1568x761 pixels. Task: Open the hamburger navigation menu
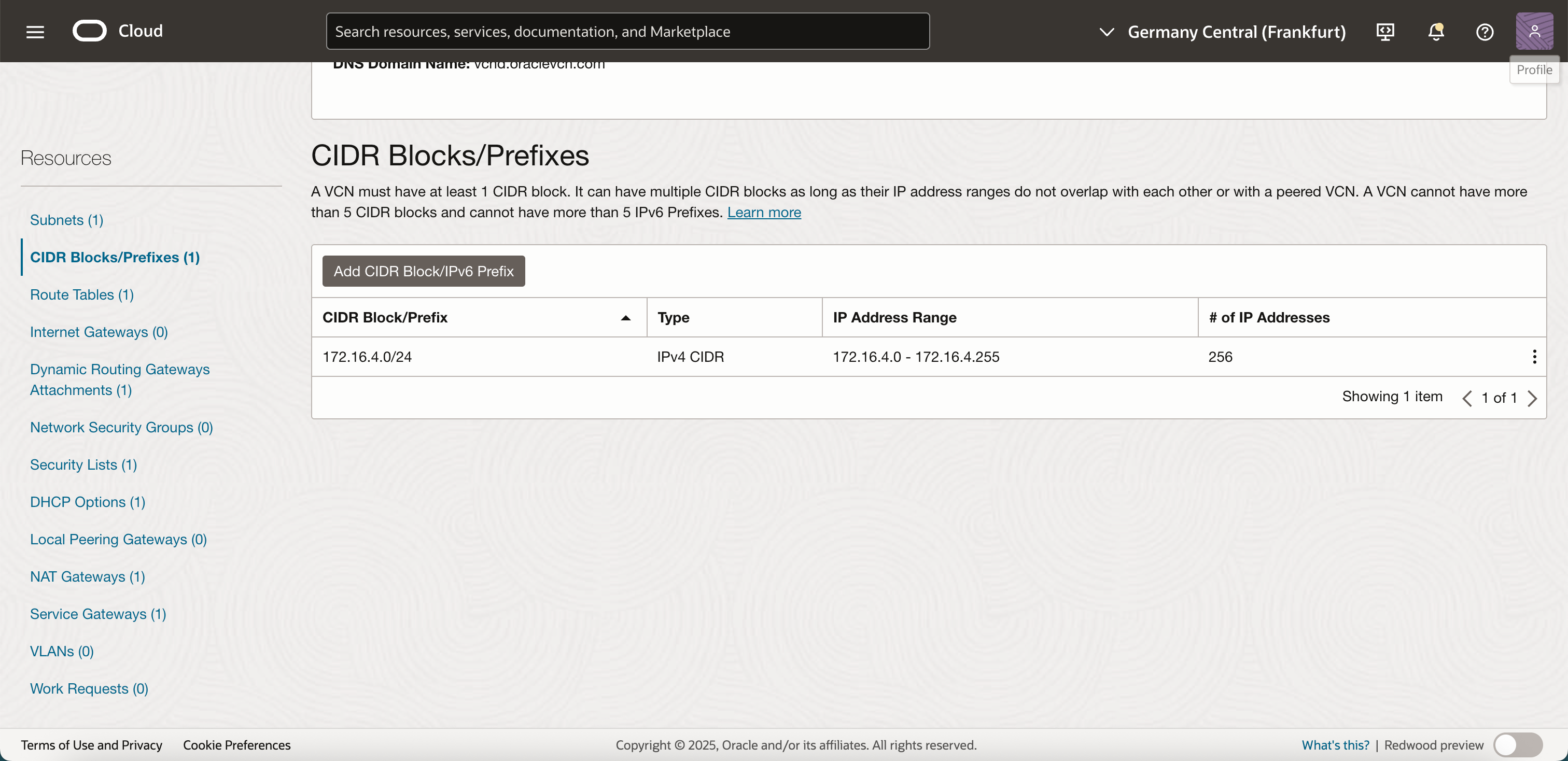[x=35, y=32]
